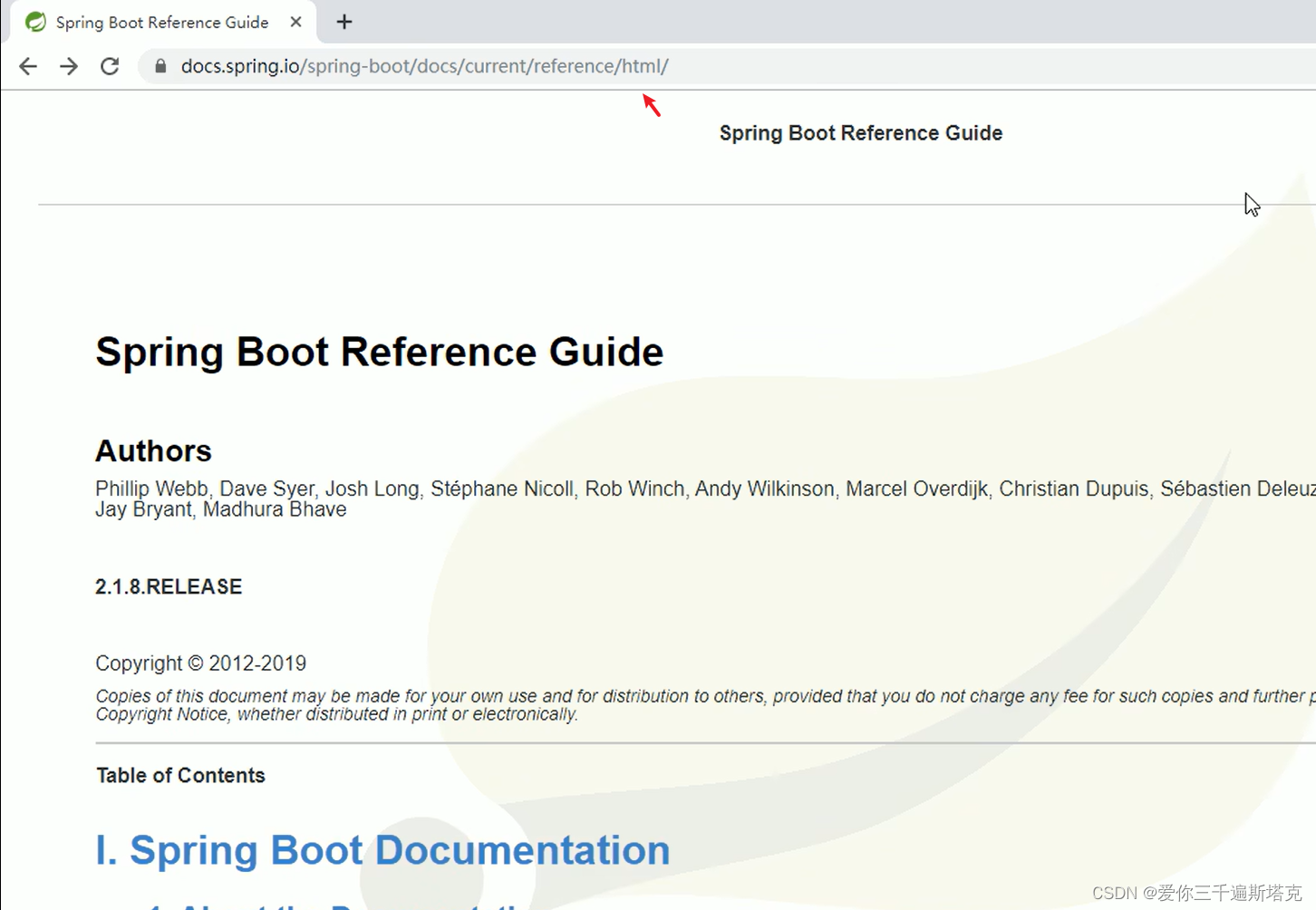Go back to the previous page
The image size is (1316, 910).
(28, 66)
